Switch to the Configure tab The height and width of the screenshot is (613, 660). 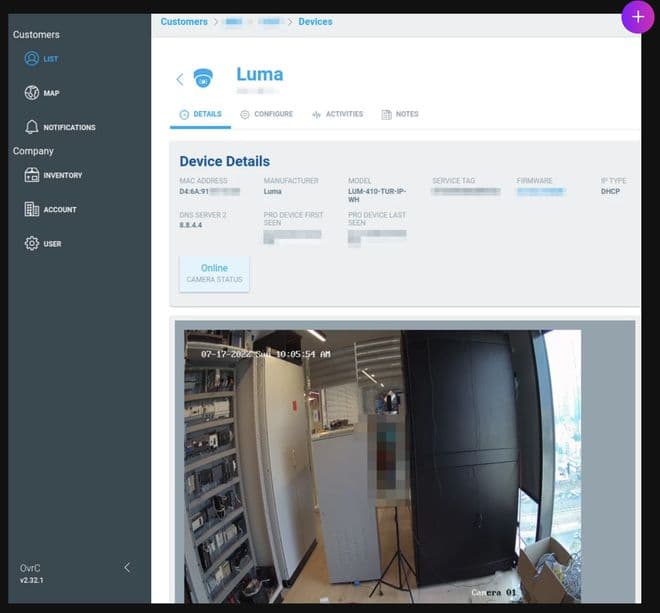[x=266, y=115]
